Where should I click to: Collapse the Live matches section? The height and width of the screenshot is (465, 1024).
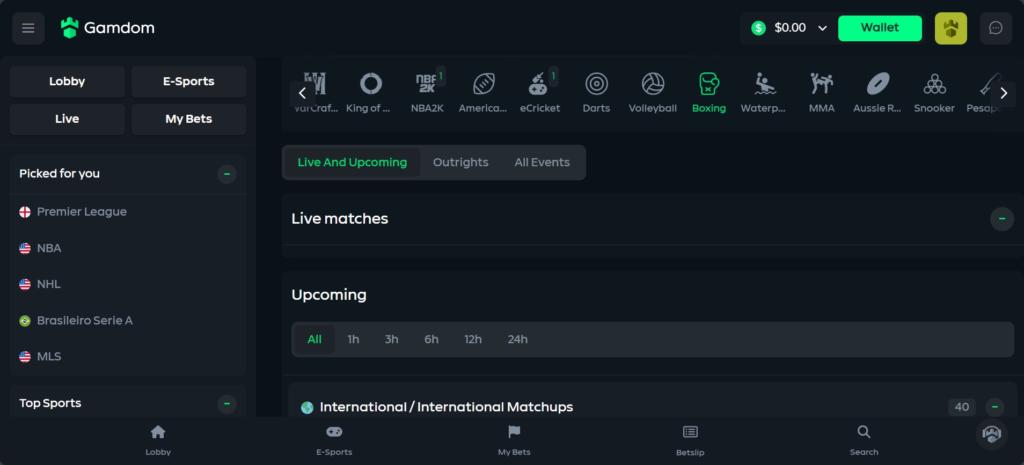[x=1002, y=219]
